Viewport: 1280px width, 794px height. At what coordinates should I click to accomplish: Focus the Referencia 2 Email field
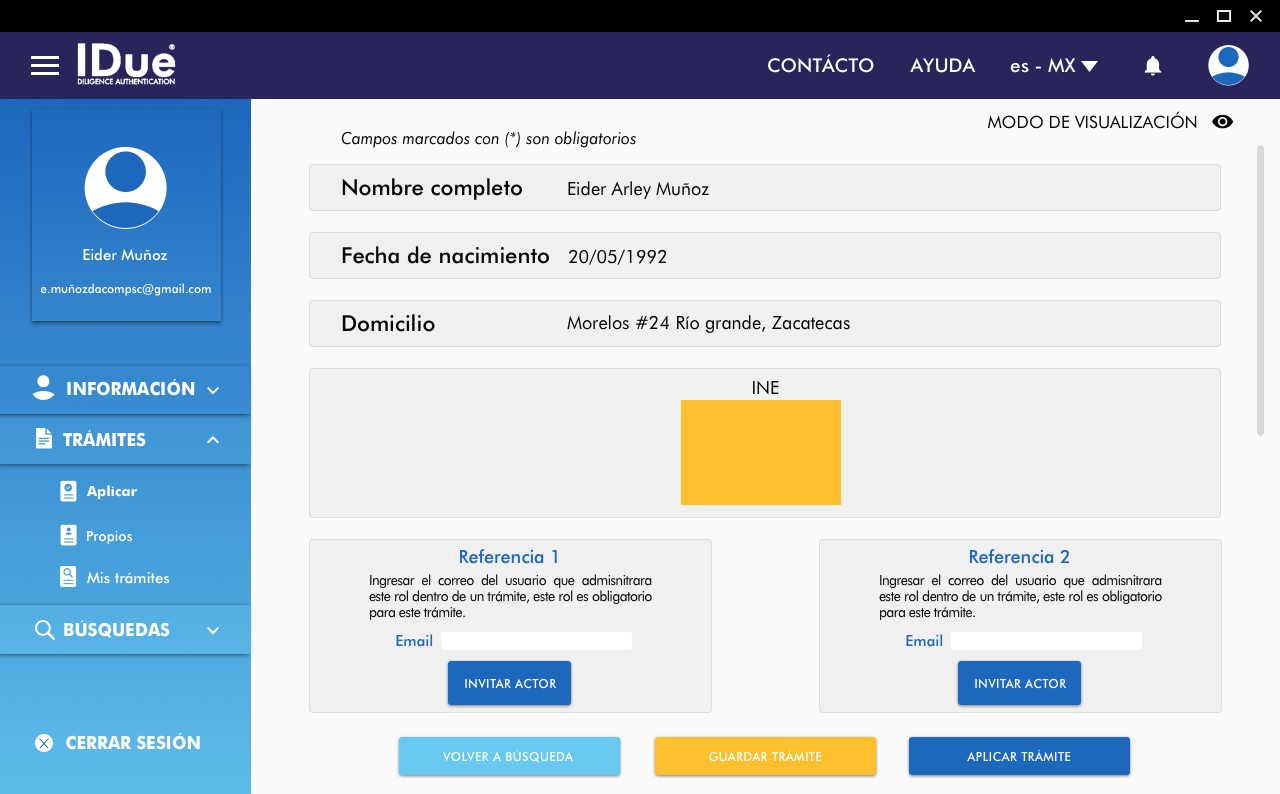pos(1046,641)
